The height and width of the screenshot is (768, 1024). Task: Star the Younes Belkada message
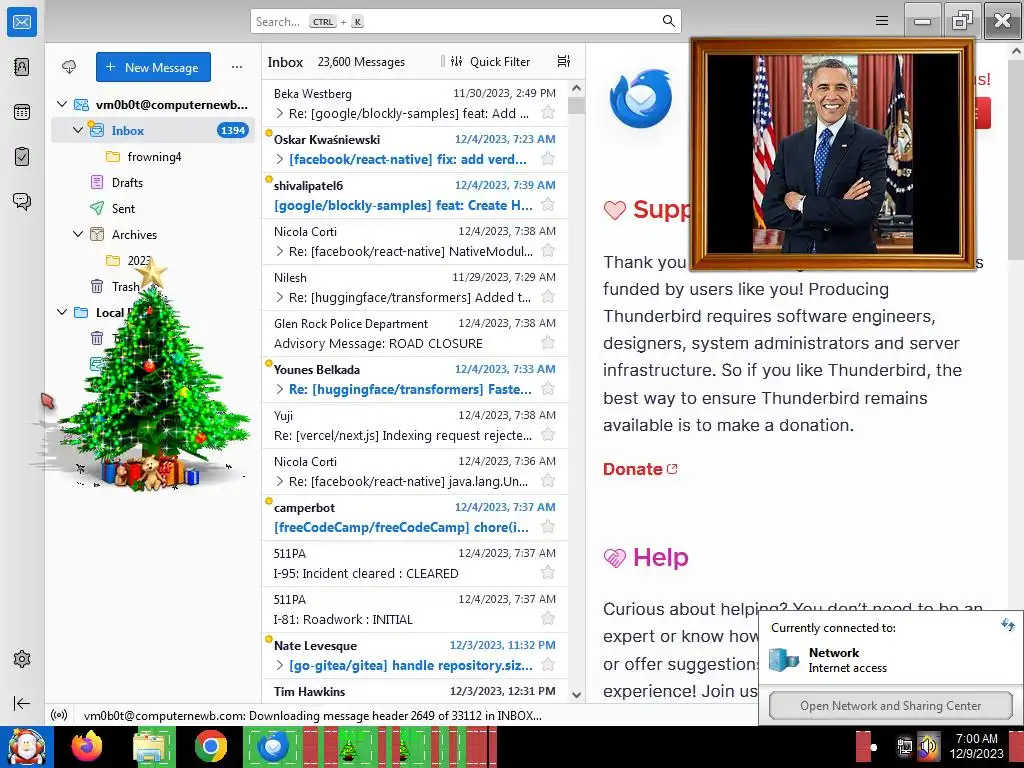[548, 389]
